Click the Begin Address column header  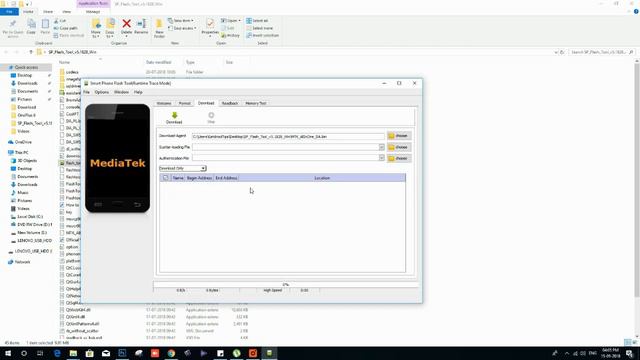[199, 178]
